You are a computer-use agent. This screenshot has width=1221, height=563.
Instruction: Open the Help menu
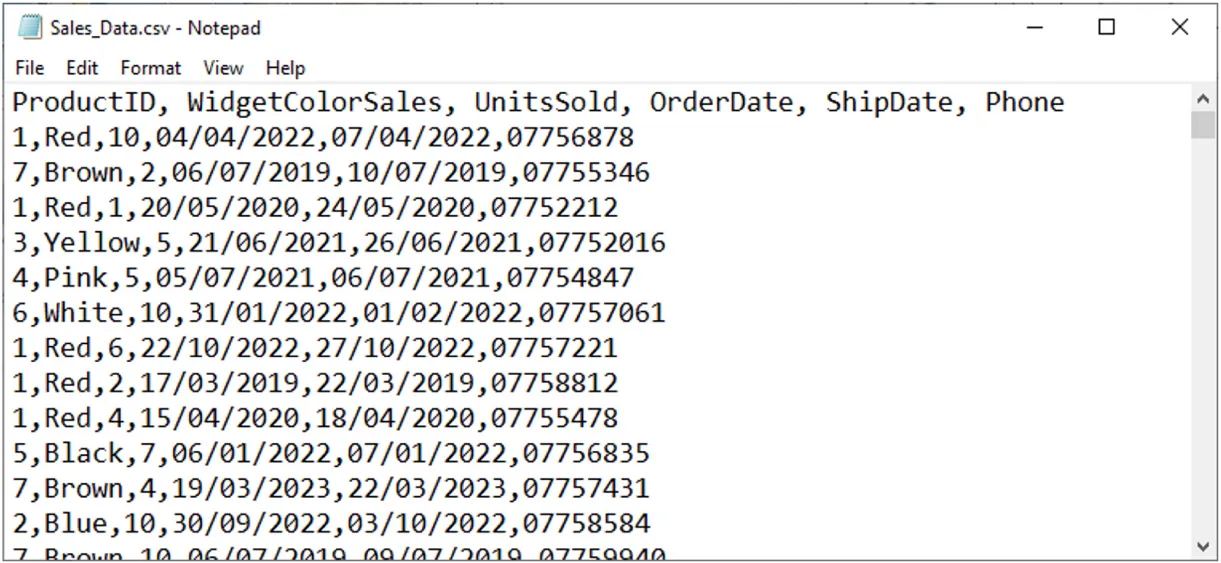pos(285,68)
